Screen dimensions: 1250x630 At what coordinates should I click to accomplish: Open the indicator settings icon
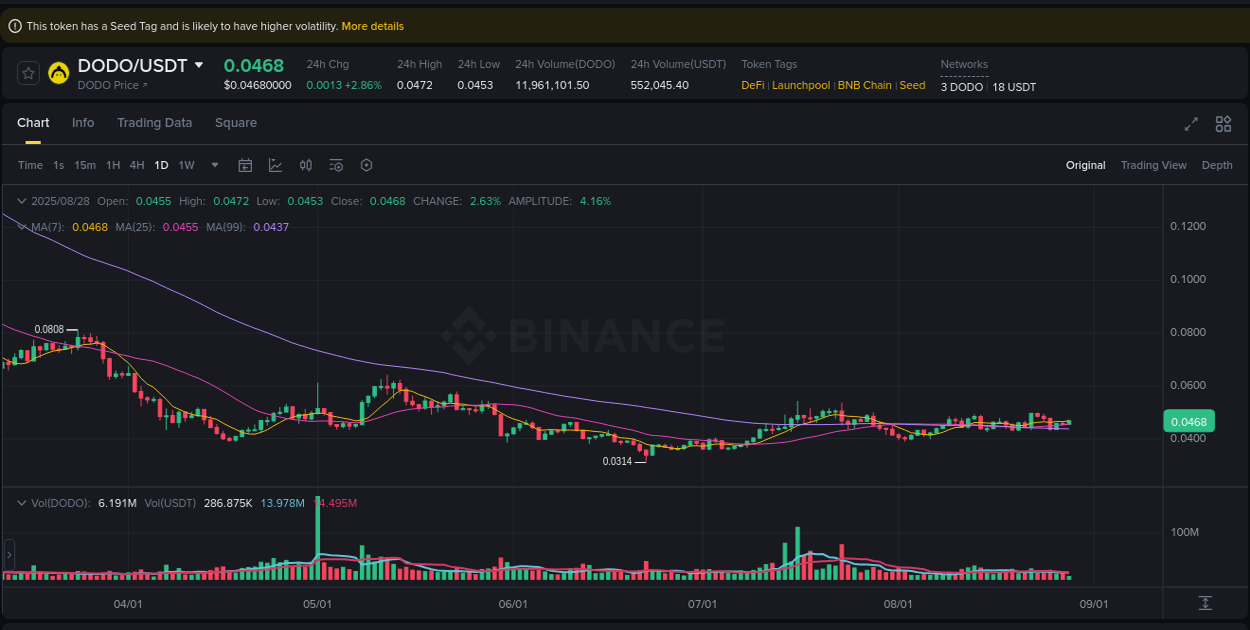(x=336, y=165)
